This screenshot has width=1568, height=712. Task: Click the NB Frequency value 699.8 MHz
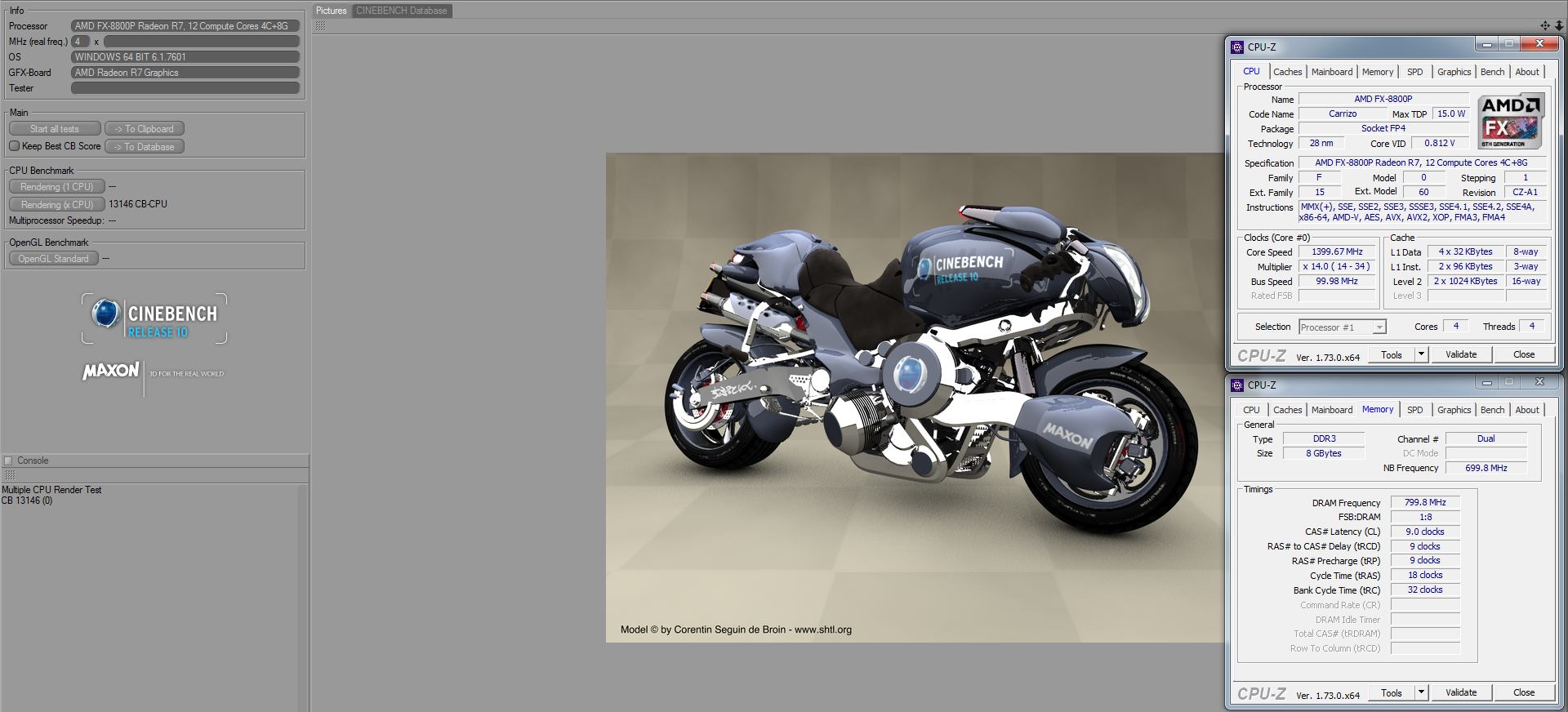[1486, 468]
